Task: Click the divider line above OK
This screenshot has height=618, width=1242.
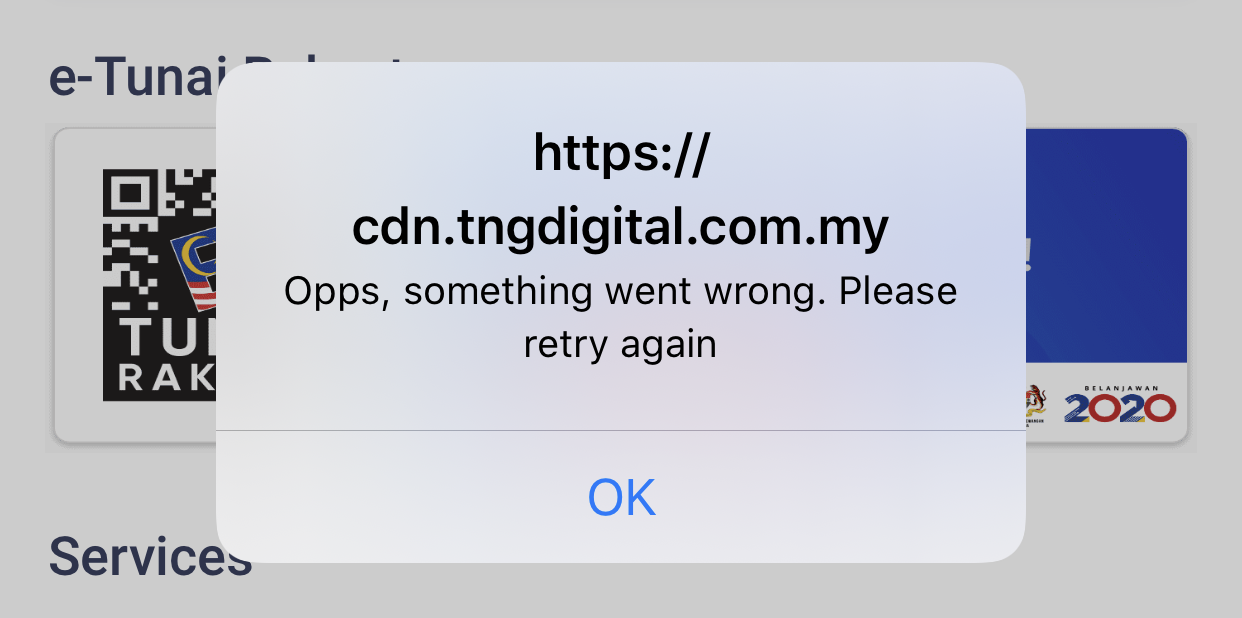Action: tap(621, 431)
